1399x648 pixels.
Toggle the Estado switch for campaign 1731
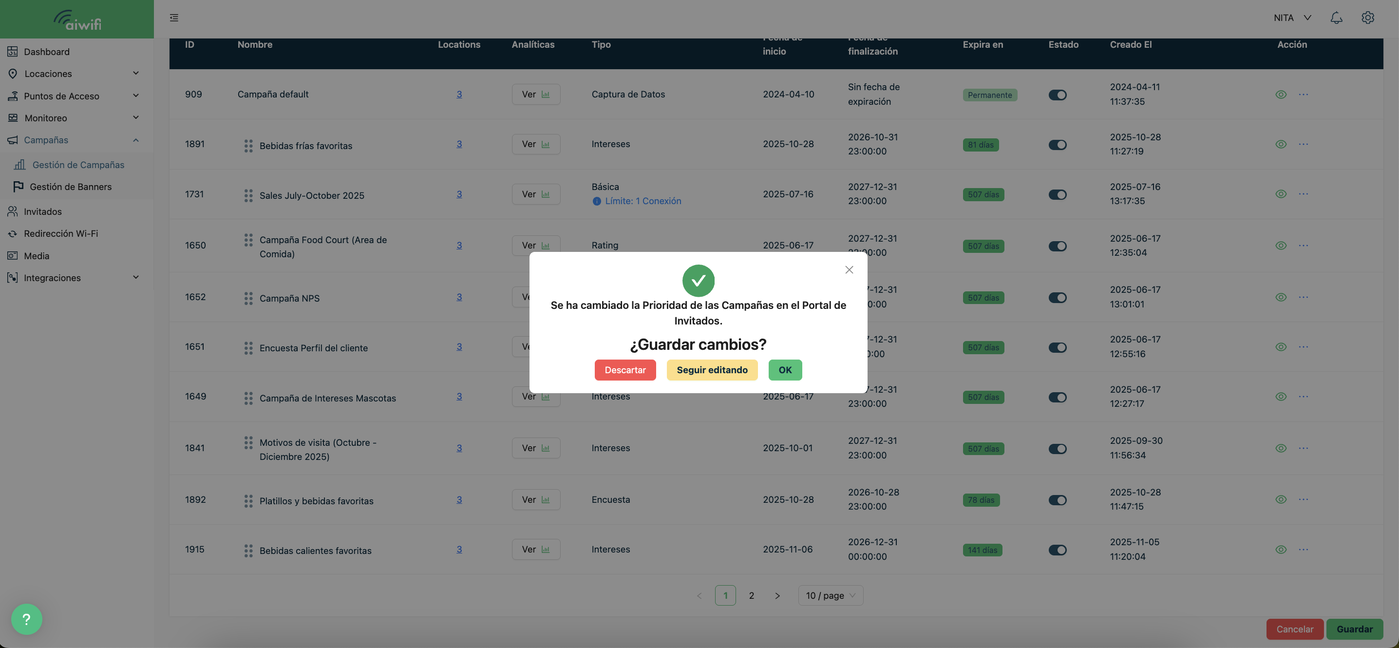pos(1057,195)
